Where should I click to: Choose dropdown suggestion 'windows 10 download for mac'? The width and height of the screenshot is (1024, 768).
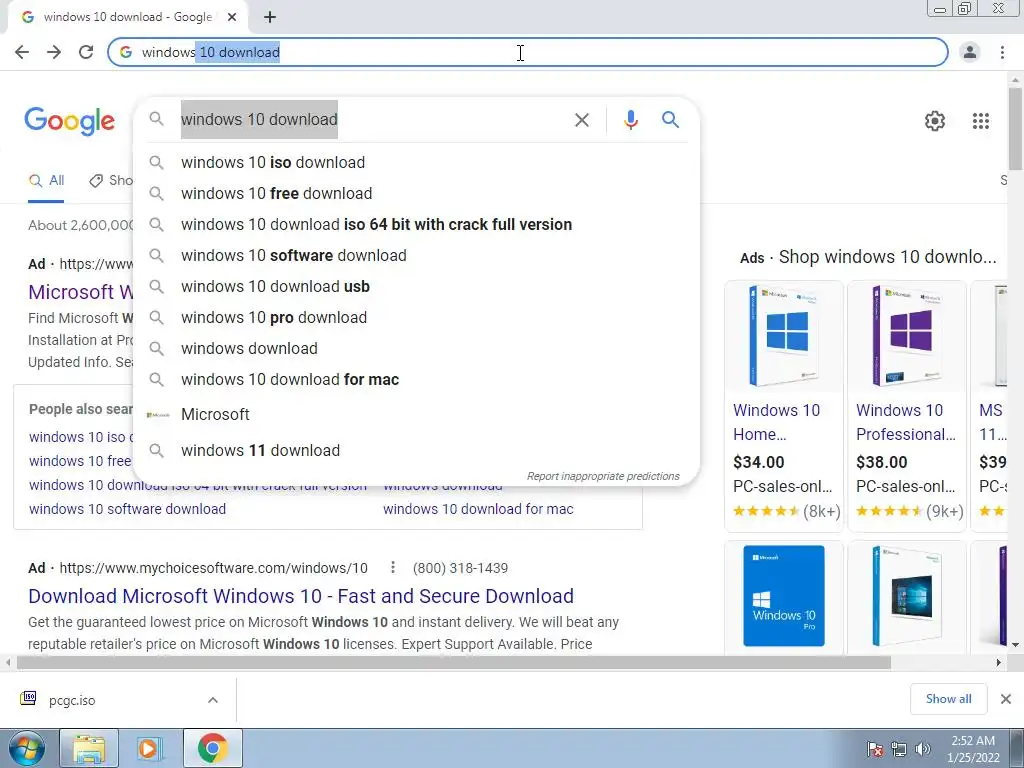point(416,379)
